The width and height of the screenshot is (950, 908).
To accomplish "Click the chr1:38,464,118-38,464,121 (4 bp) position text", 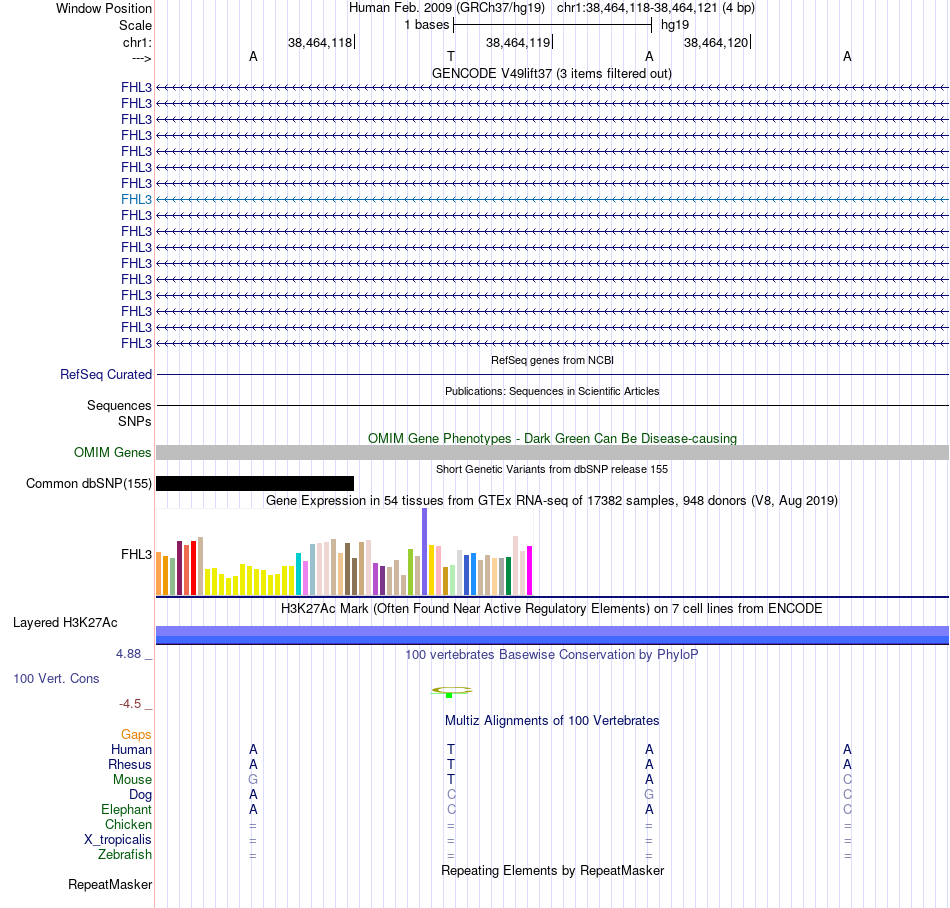I will click(656, 8).
